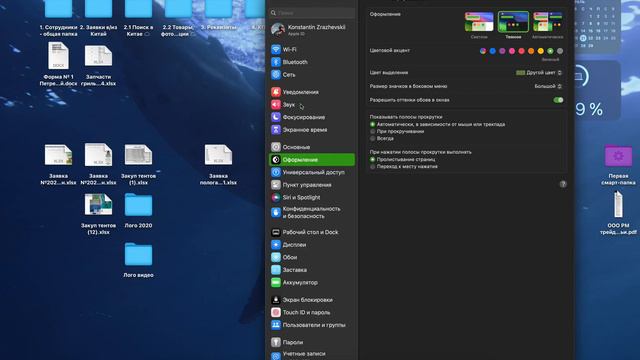The height and width of the screenshot is (360, 640).
Task: Select the Лого видео desktop folder
Action: pyautogui.click(x=138, y=260)
